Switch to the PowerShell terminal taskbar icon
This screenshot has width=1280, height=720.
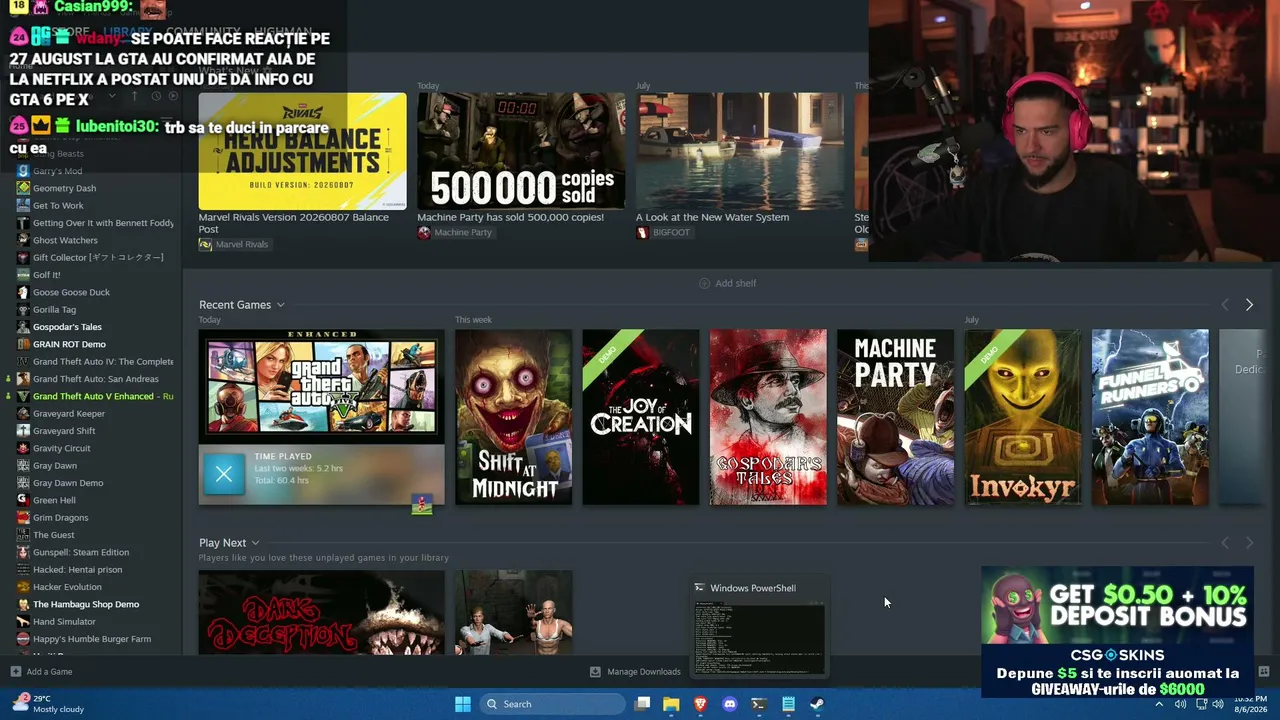[x=759, y=704]
